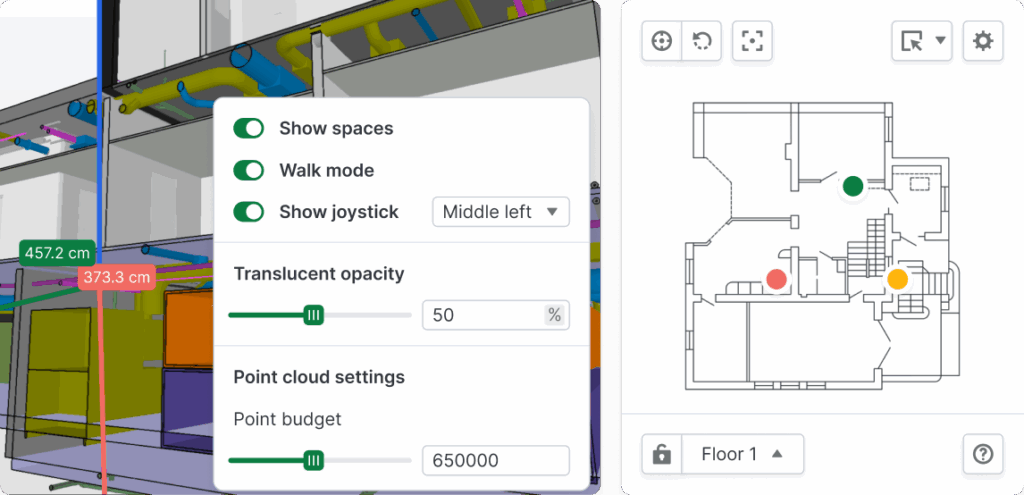Viewport: 1024px width, 495px height.
Task: Disable the Walk mode switch
Action: coord(248,170)
